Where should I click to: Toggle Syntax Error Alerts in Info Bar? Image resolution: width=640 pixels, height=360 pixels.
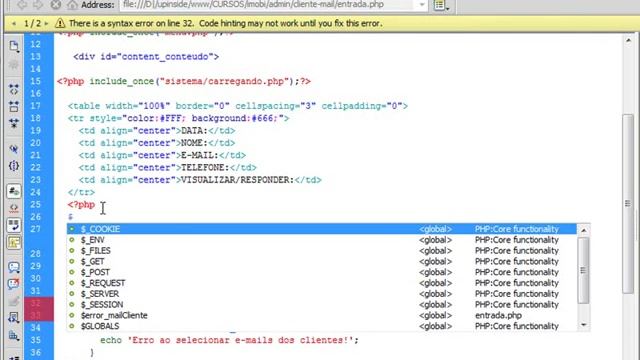(x=14, y=242)
